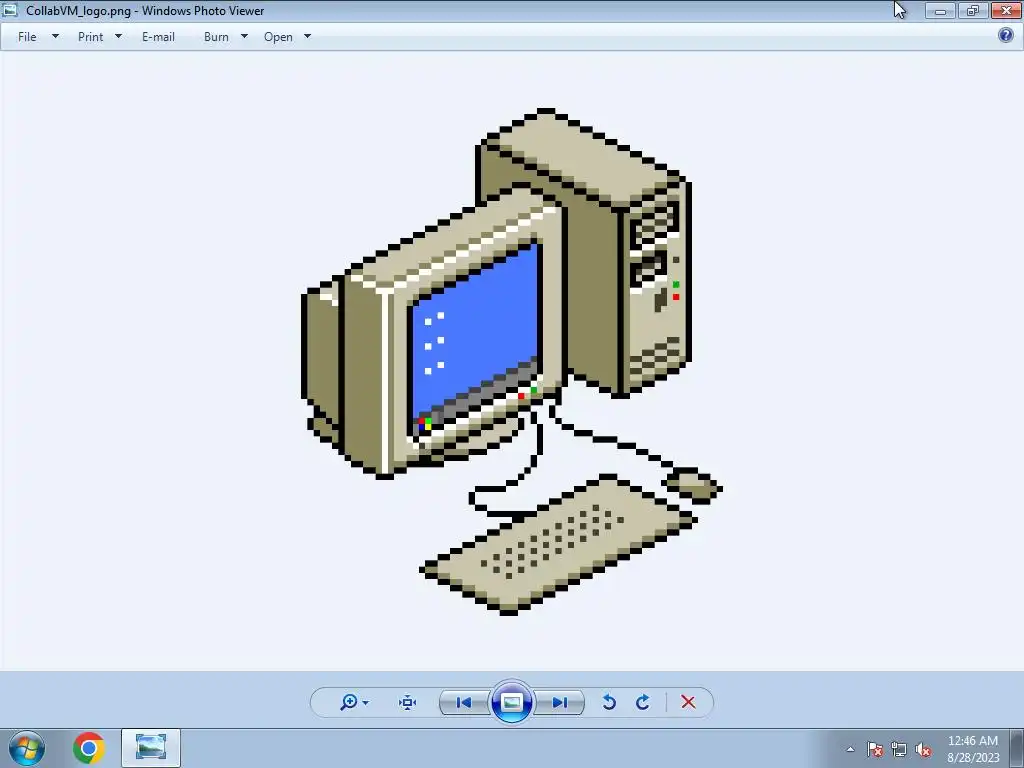This screenshot has height=768, width=1024.
Task: Rotate the image clockwise
Action: pyautogui.click(x=643, y=703)
